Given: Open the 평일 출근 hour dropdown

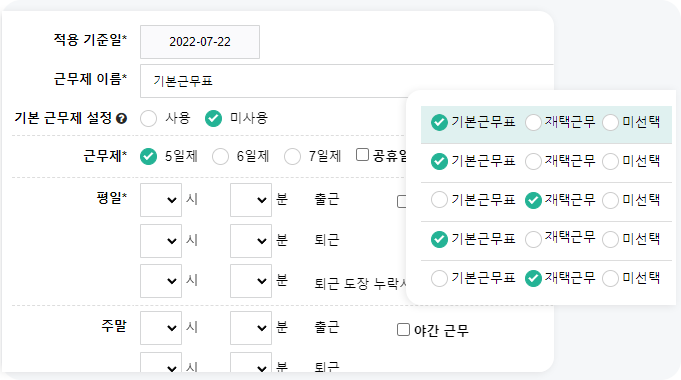Looking at the screenshot, I should [x=161, y=200].
